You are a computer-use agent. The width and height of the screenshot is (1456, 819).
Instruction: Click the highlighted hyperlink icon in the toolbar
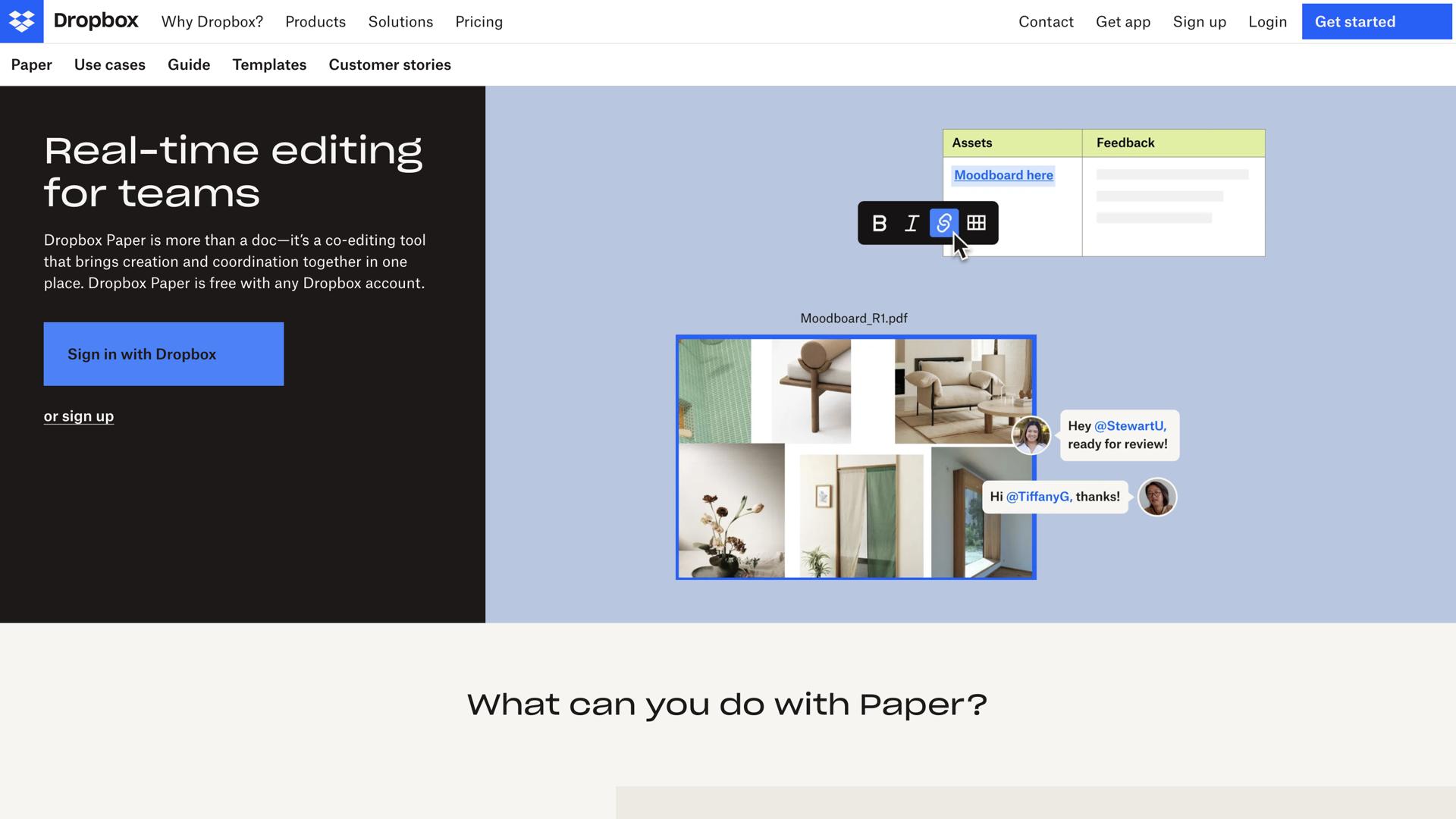click(x=943, y=223)
